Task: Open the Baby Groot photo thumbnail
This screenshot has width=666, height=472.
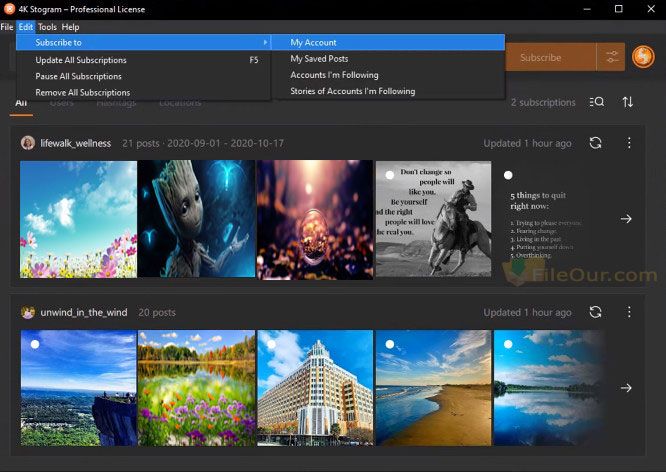Action: point(196,219)
